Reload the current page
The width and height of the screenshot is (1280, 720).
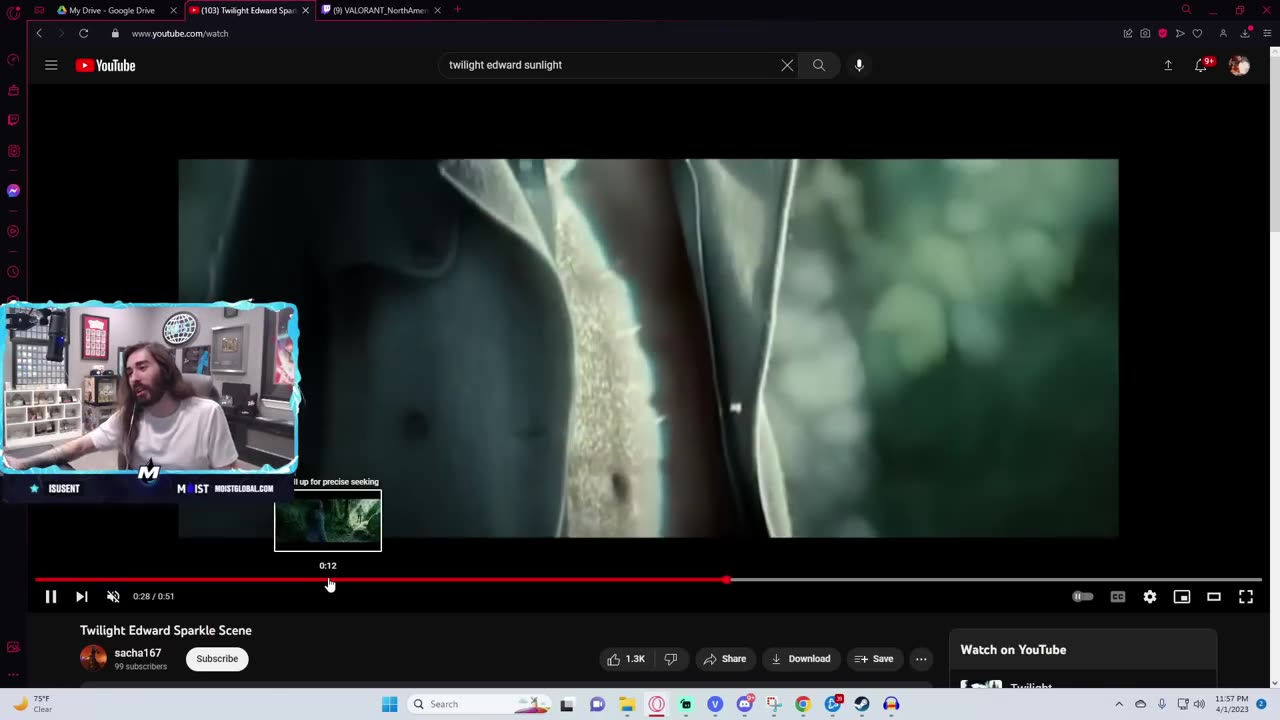pyautogui.click(x=84, y=33)
